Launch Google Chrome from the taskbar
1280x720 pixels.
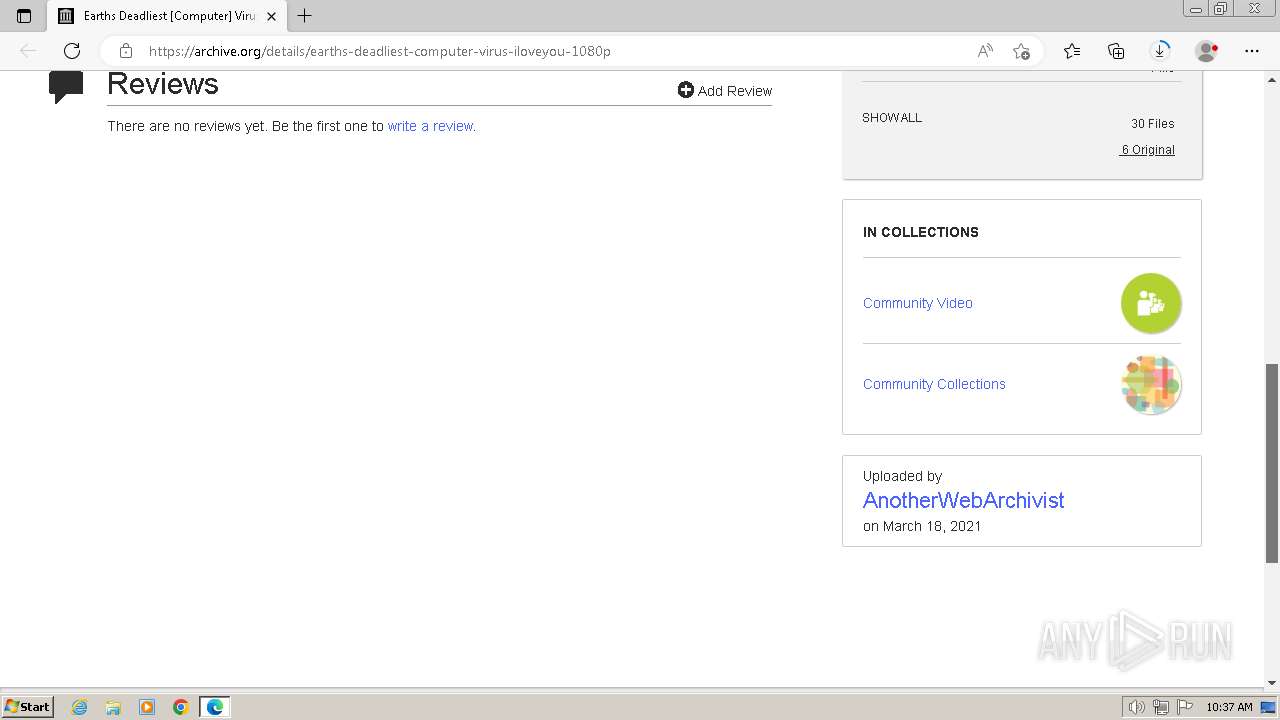coord(181,707)
